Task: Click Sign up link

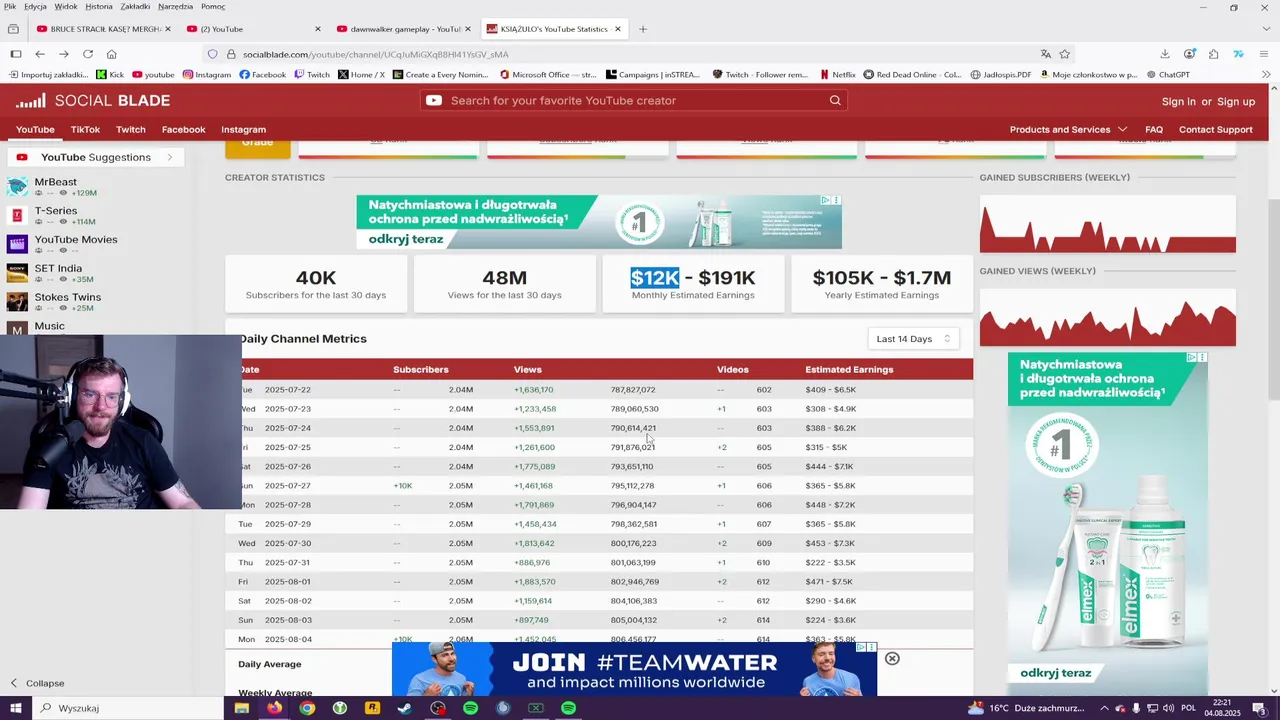Action: point(1236,101)
